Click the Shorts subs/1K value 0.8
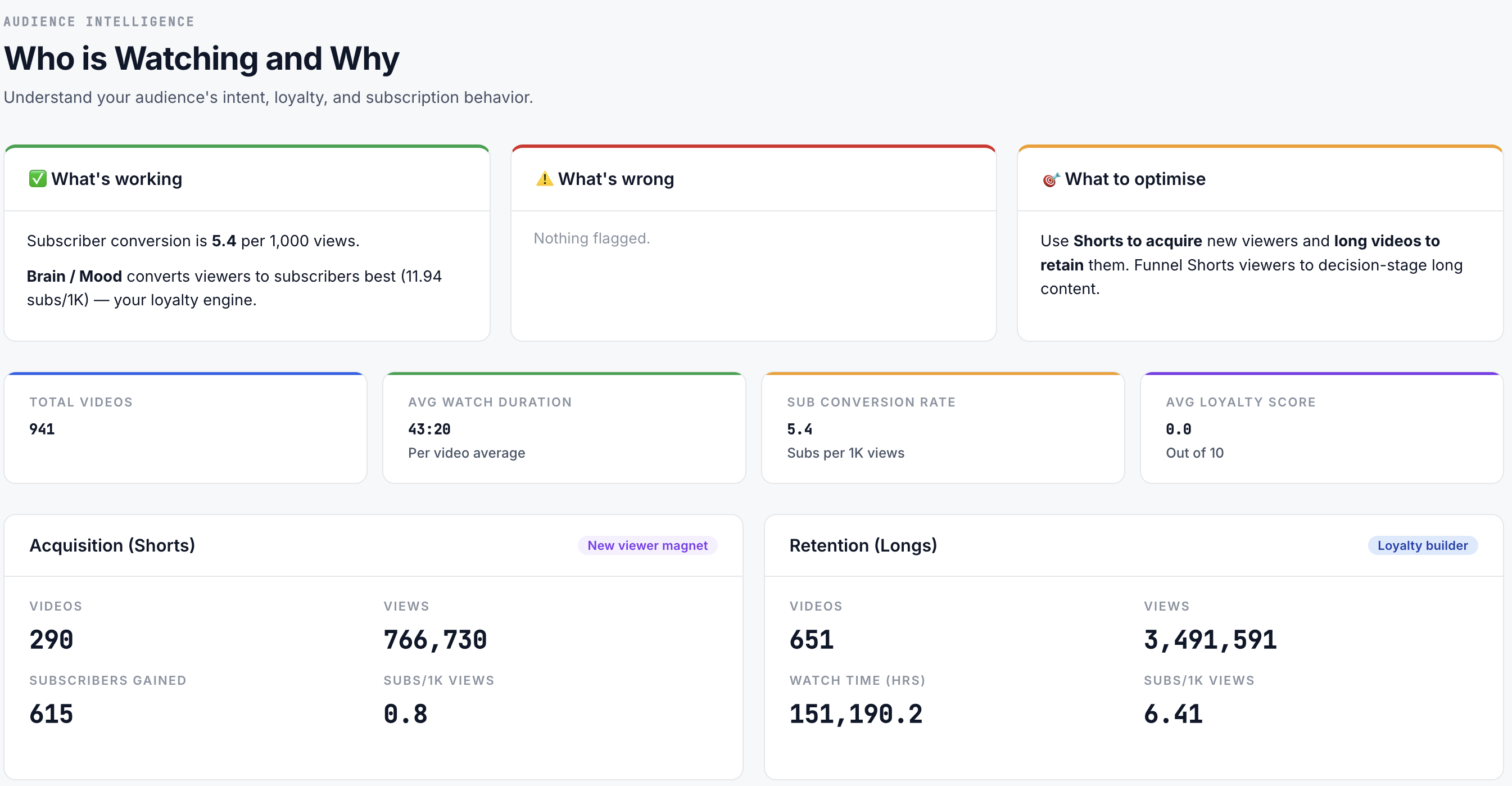The width and height of the screenshot is (1512, 786). point(406,715)
